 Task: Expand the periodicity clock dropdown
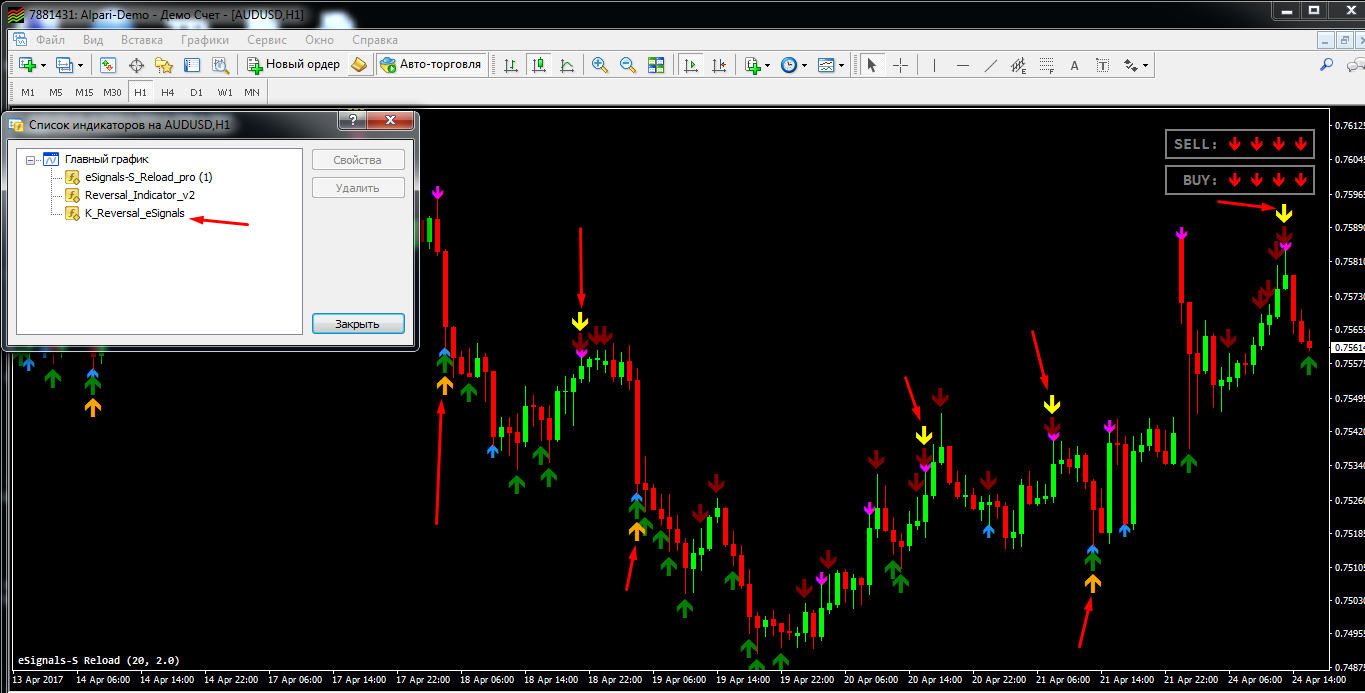tap(805, 66)
